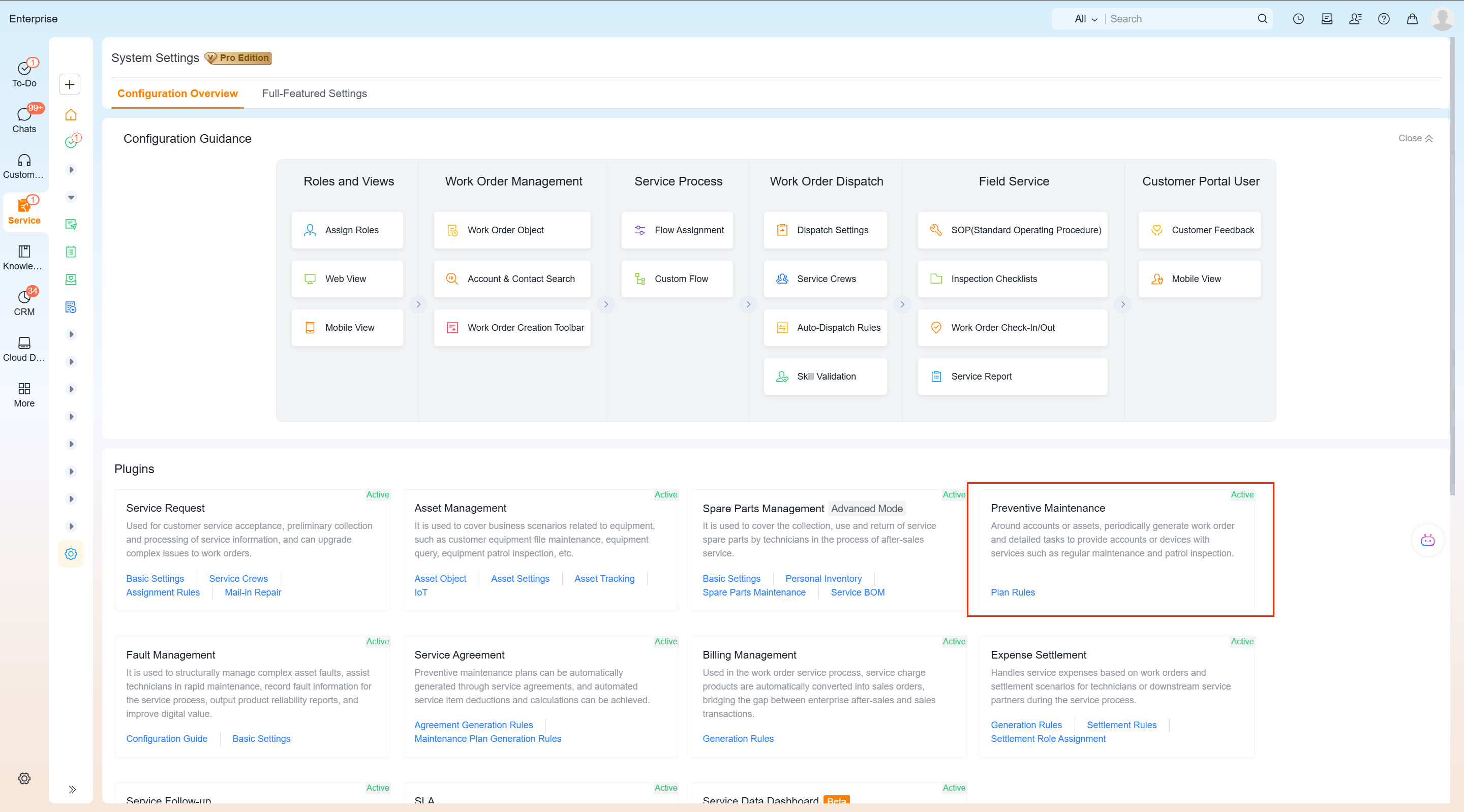Open the green checklist icon in the secondary sidebar
The image size is (1464, 812).
coord(71,252)
